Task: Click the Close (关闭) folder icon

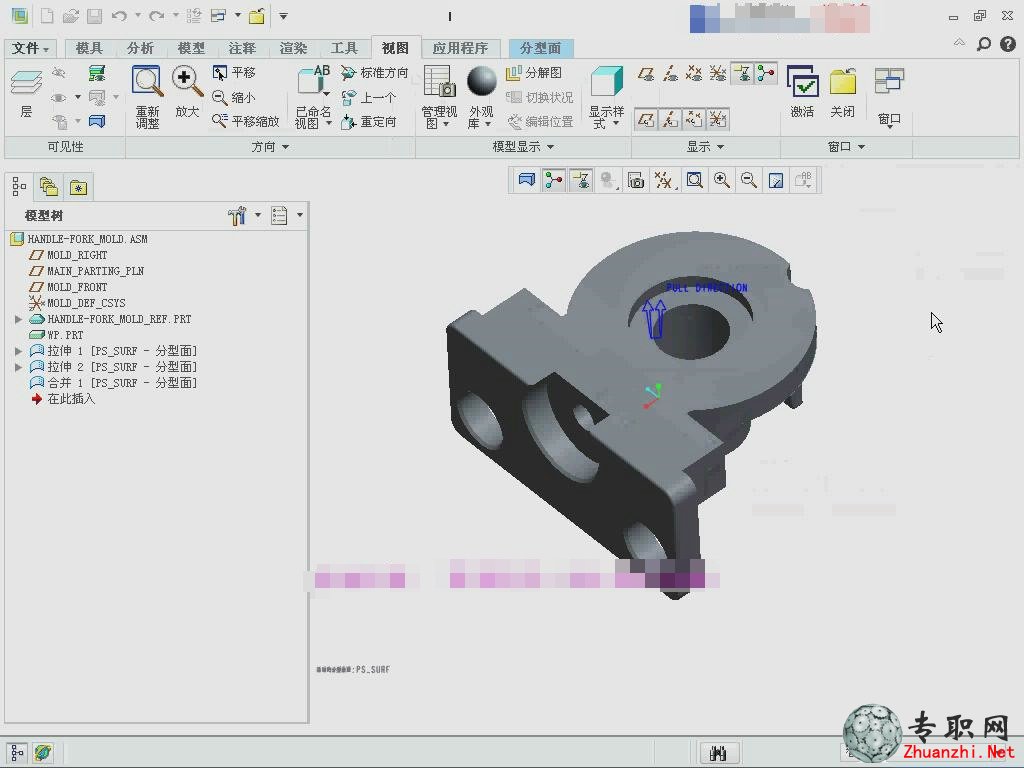Action: pyautogui.click(x=842, y=82)
